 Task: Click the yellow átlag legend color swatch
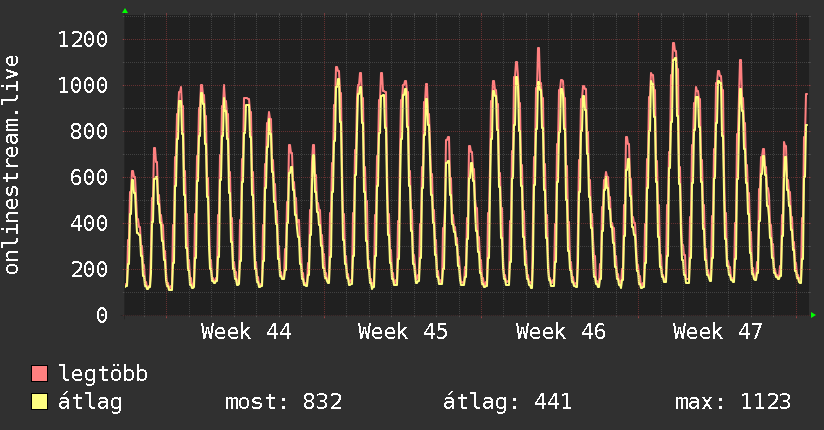(x=39, y=402)
